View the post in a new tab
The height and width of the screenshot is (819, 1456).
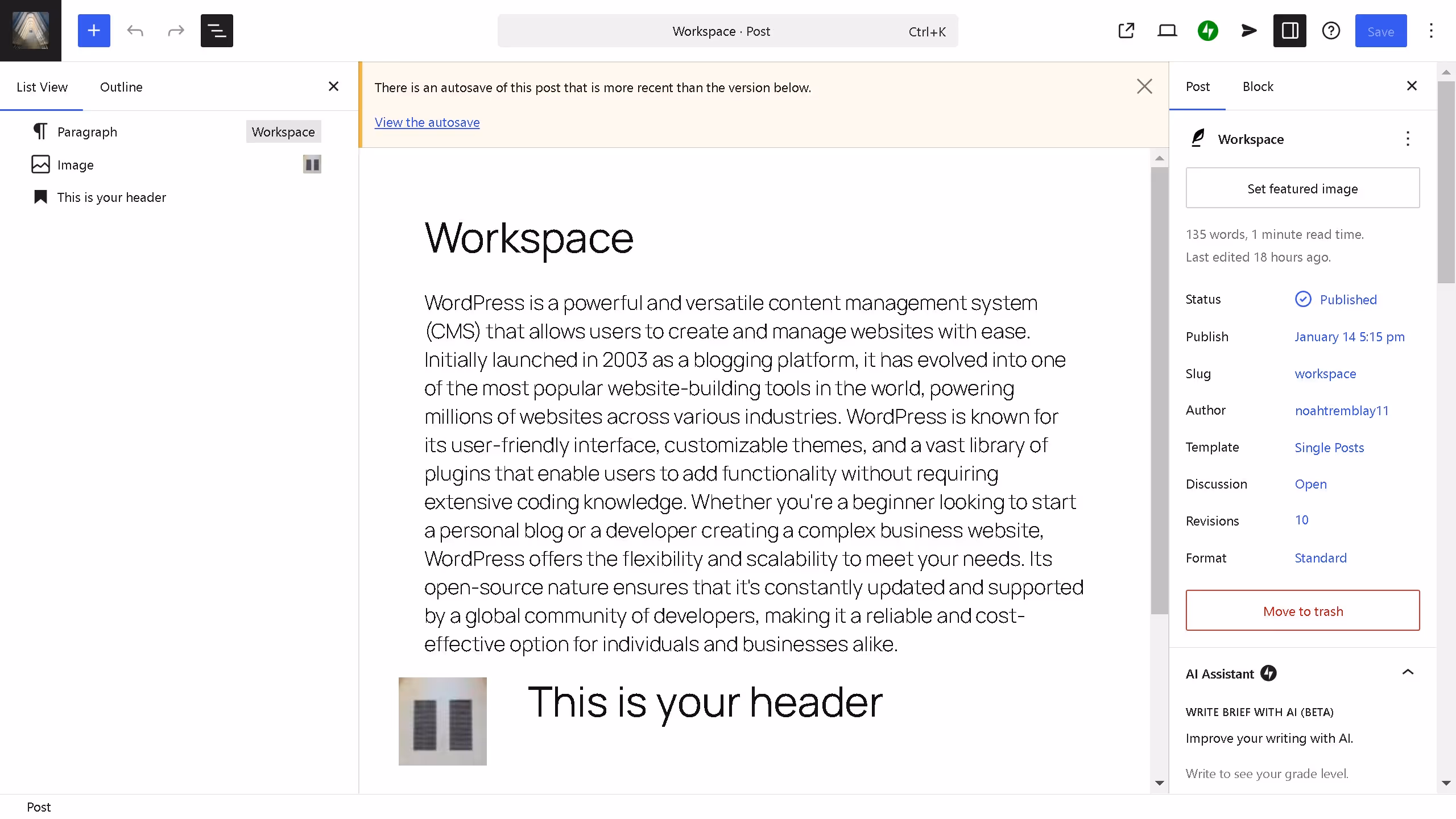(x=1127, y=31)
